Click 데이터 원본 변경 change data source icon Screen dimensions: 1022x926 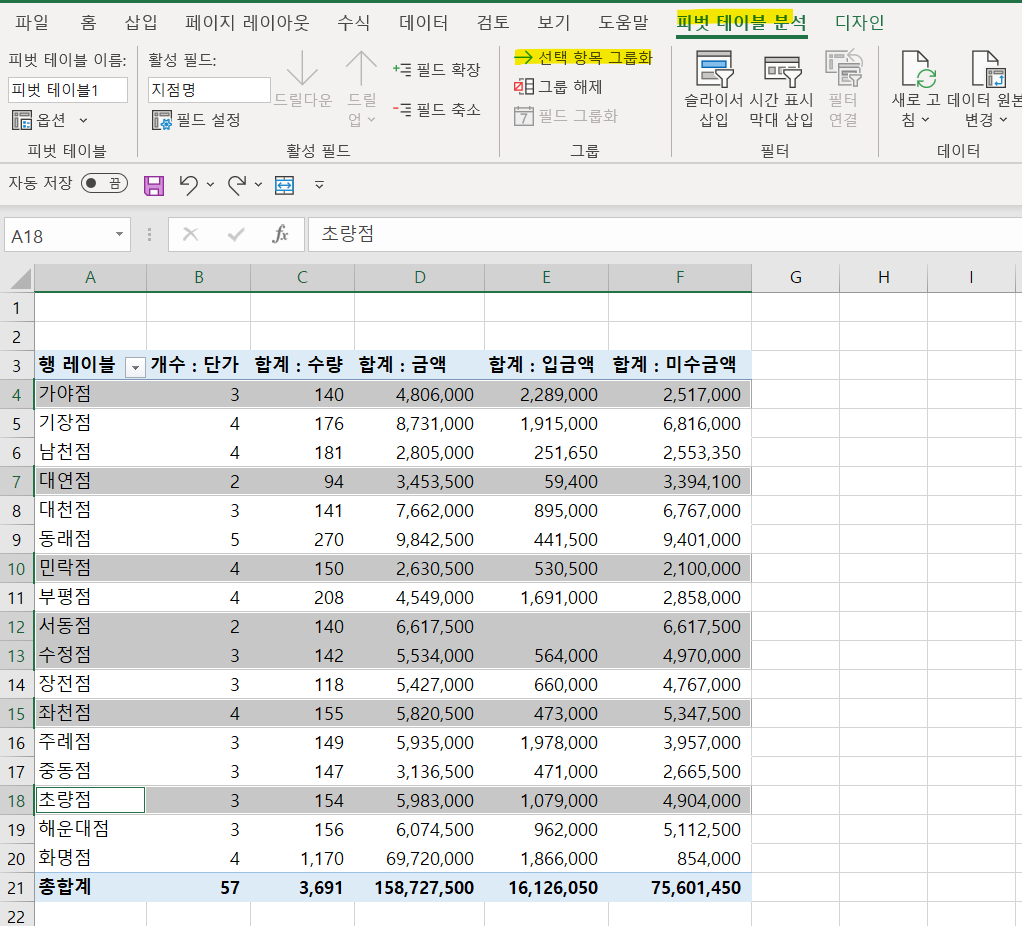pyautogui.click(x=988, y=69)
